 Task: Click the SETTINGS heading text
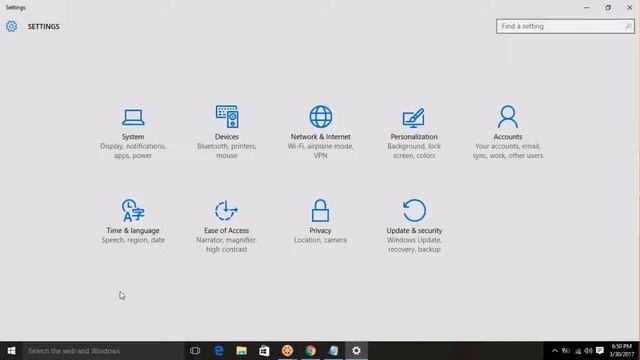click(x=44, y=27)
